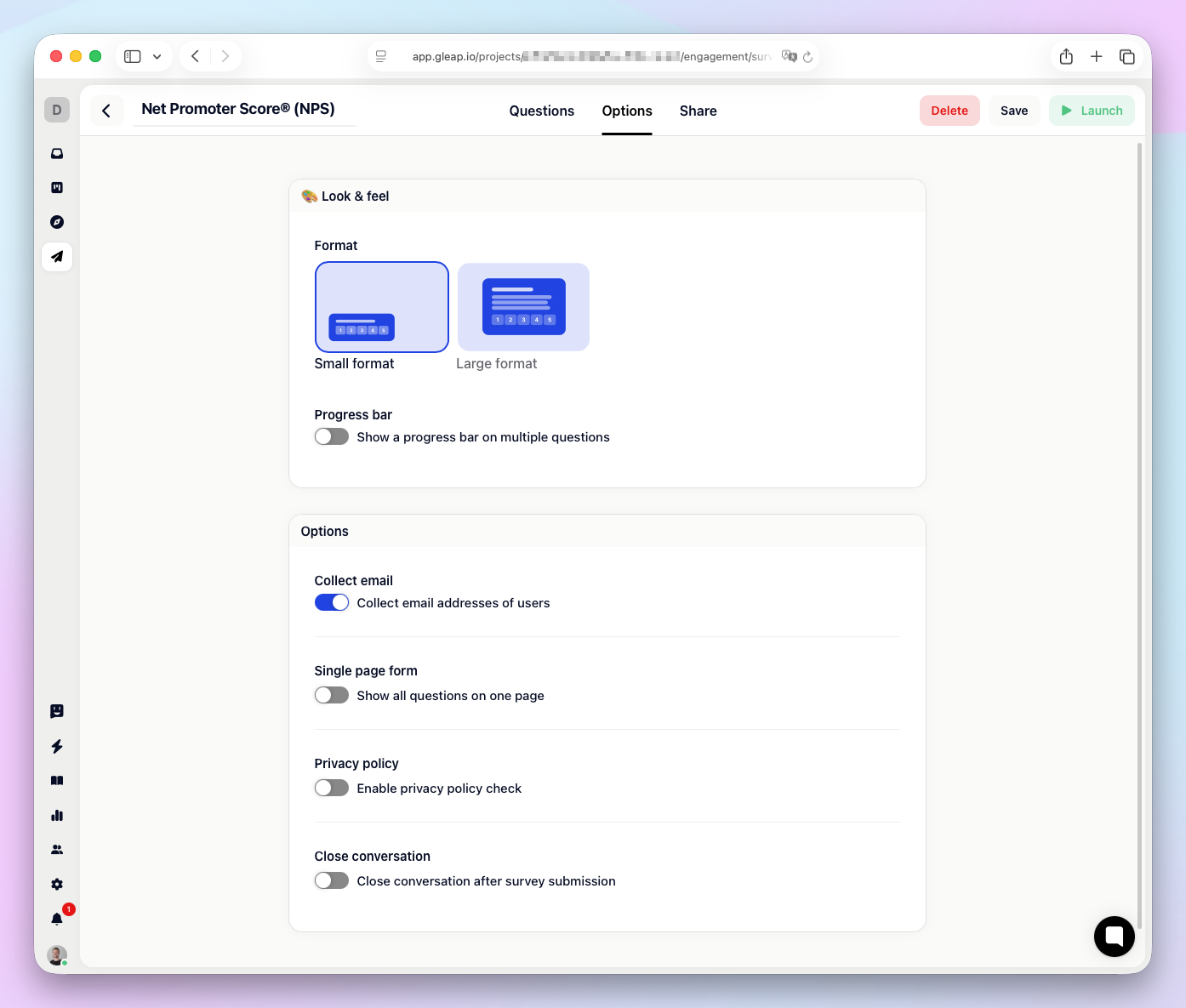
Task: Click the D workspace avatar
Action: [x=57, y=110]
